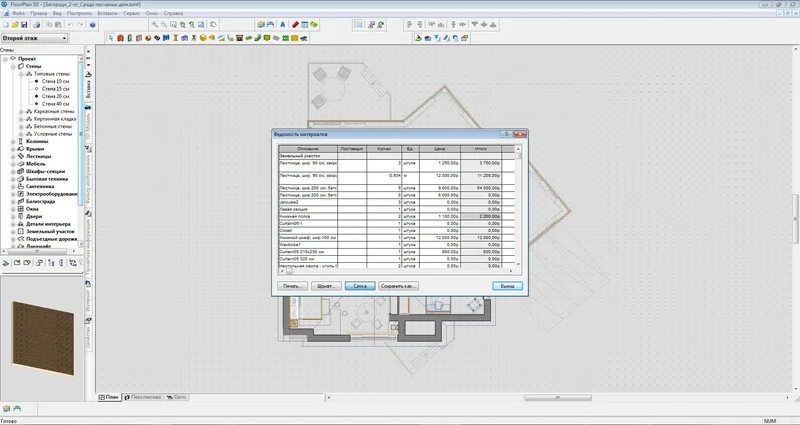Image resolution: width=800 pixels, height=425 pixels.
Task: Click the Итого column header
Action: (x=481, y=149)
